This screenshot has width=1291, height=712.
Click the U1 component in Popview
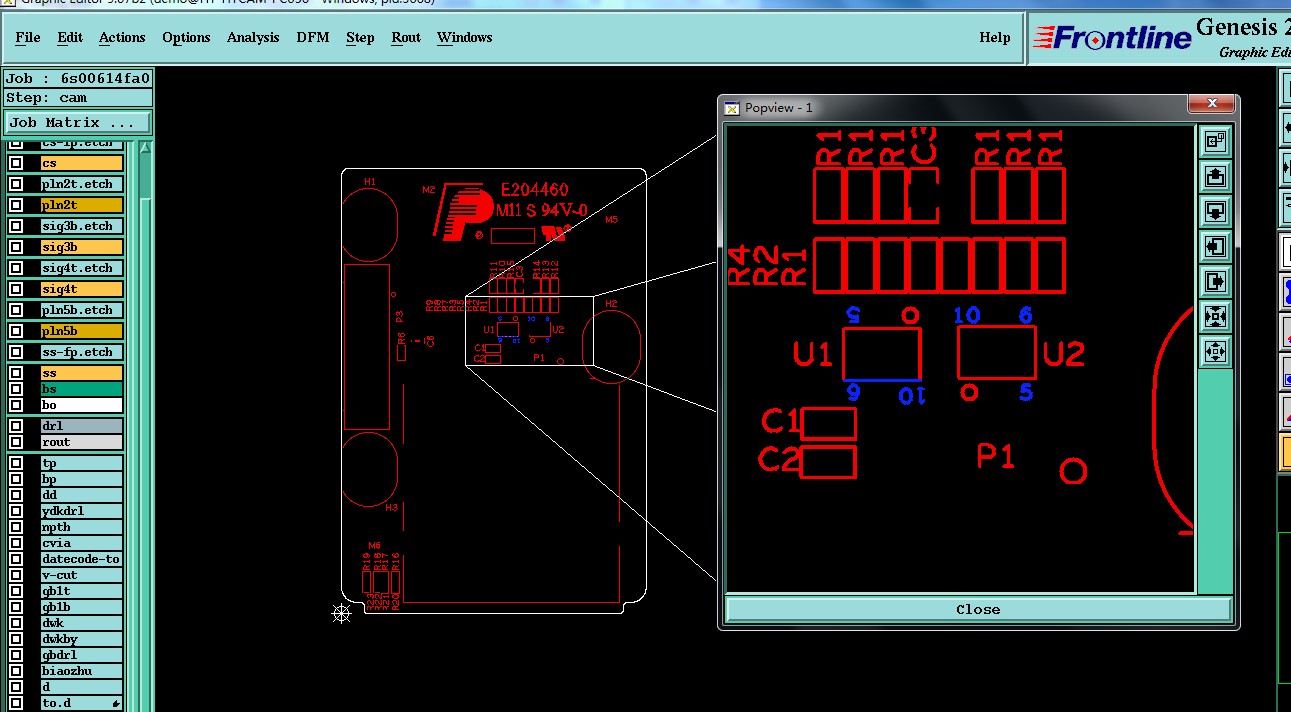coord(881,354)
